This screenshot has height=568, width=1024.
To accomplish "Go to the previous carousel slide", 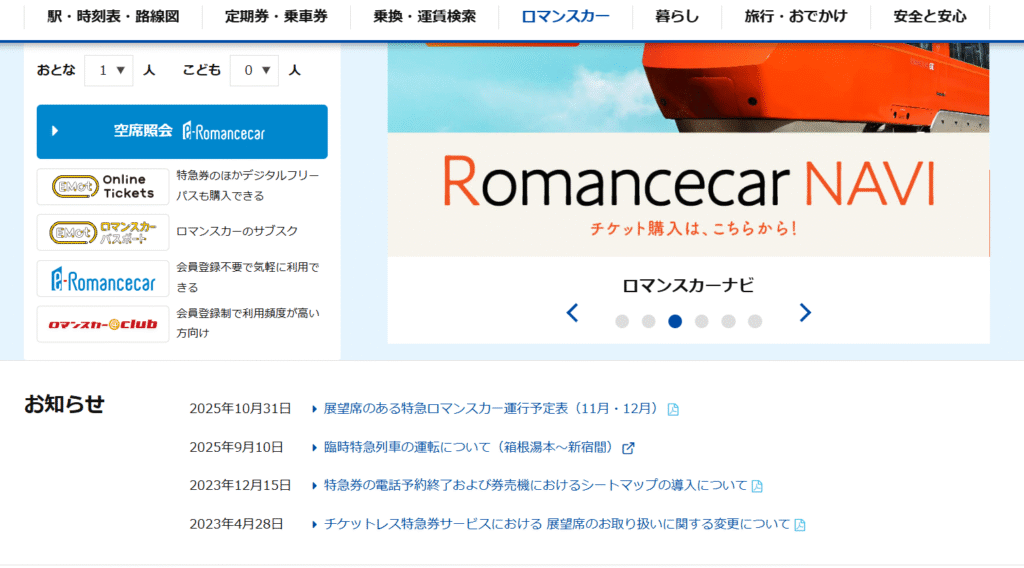I will pos(572,313).
